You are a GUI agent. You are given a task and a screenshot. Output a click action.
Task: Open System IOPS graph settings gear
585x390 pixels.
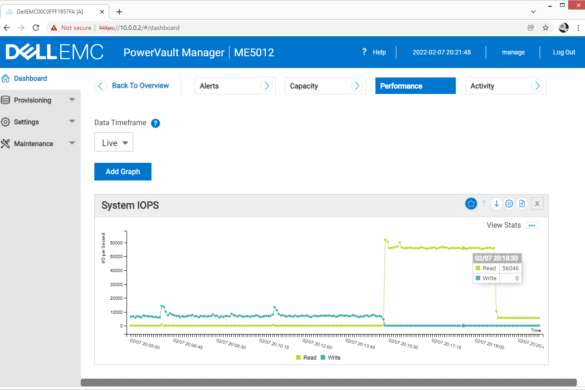click(509, 204)
